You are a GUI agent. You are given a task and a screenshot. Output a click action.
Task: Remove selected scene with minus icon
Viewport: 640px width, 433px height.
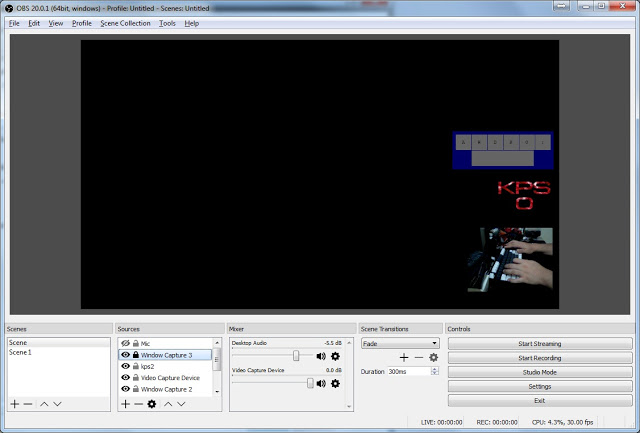tap(28, 404)
